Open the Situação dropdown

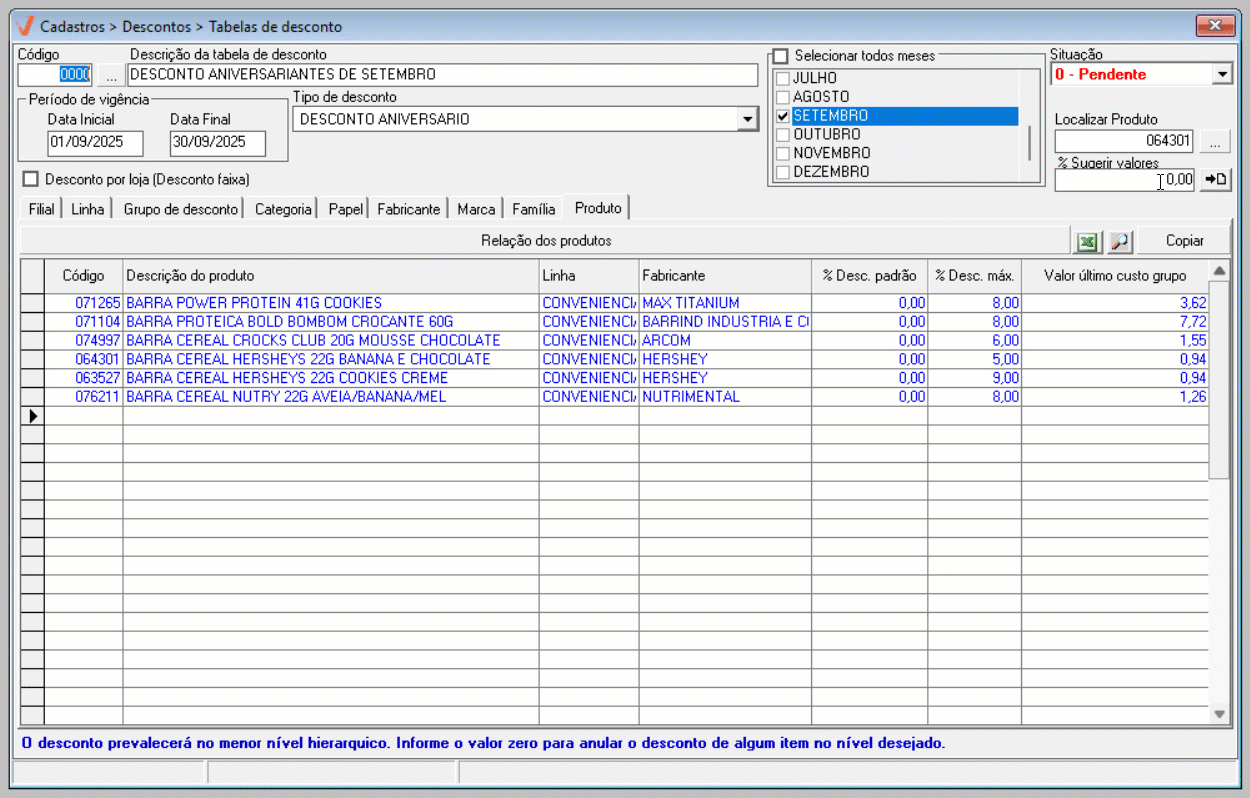tap(1222, 75)
